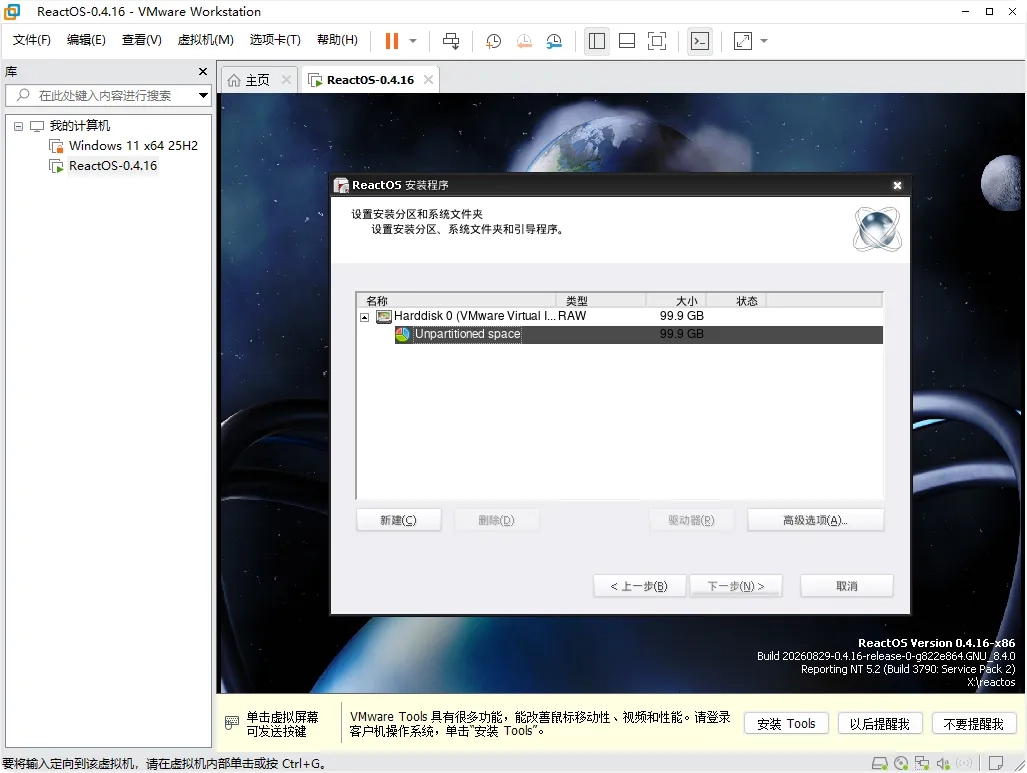The image size is (1027, 773).
Task: Open the power options dropdown beside pause
Action: tap(413, 41)
